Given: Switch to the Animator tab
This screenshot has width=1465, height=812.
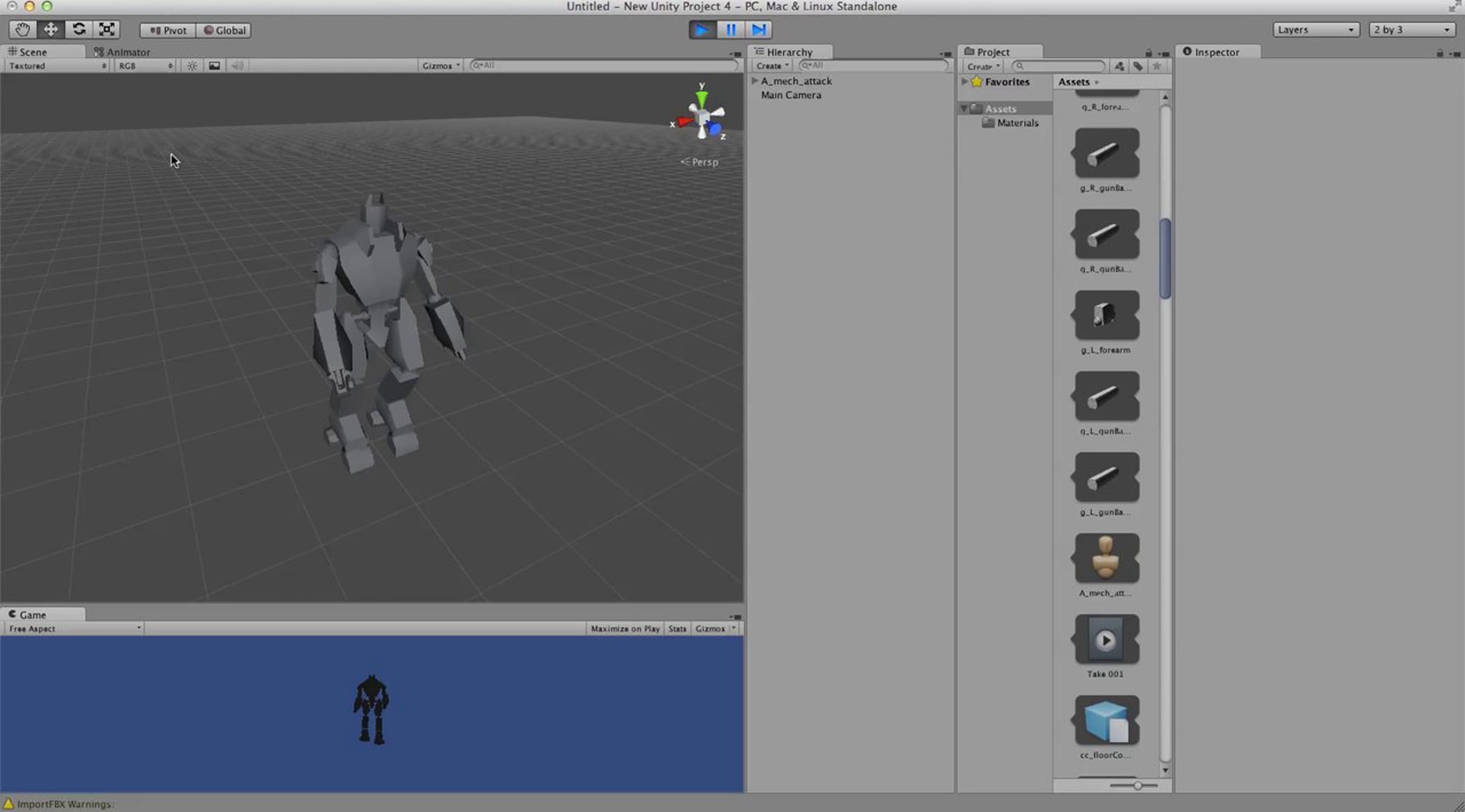Looking at the screenshot, I should (122, 52).
